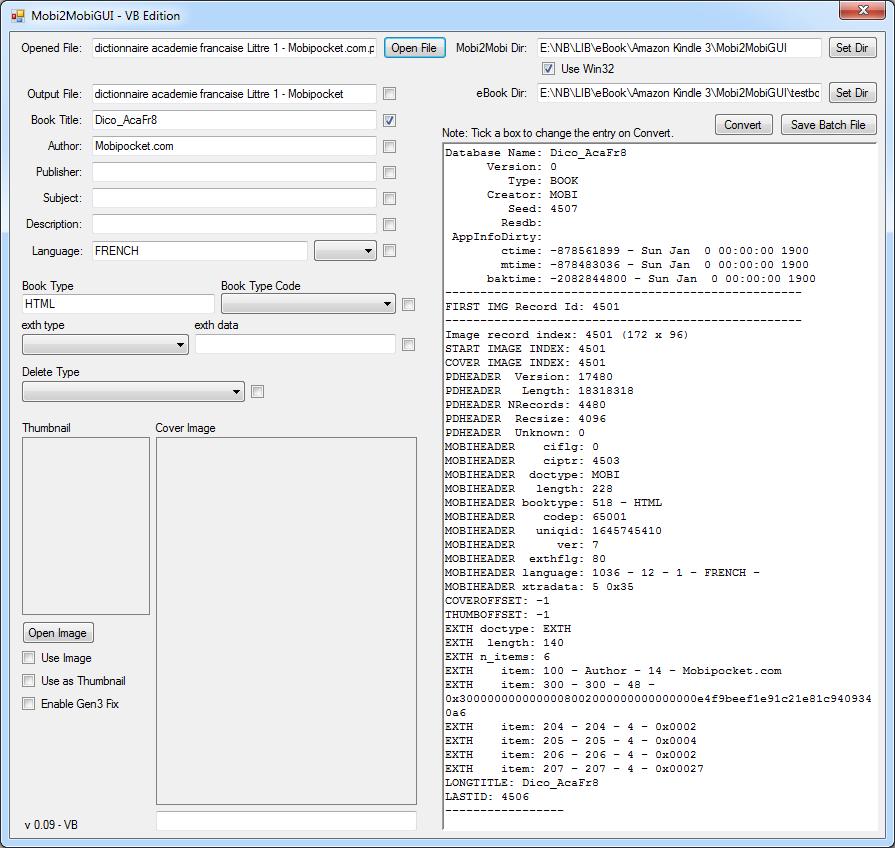Open the Language dropdown
Viewport: 895px width, 848px height.
(x=345, y=251)
